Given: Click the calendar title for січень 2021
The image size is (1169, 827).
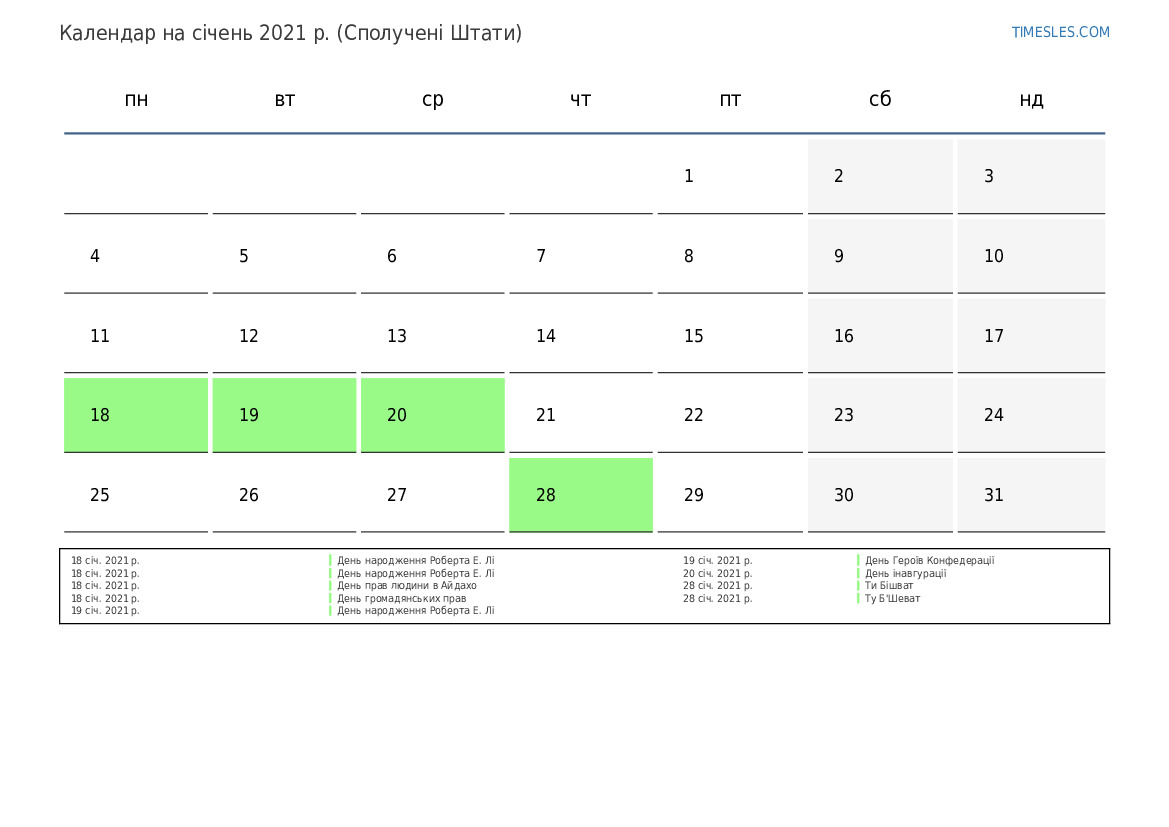Looking at the screenshot, I should 290,33.
